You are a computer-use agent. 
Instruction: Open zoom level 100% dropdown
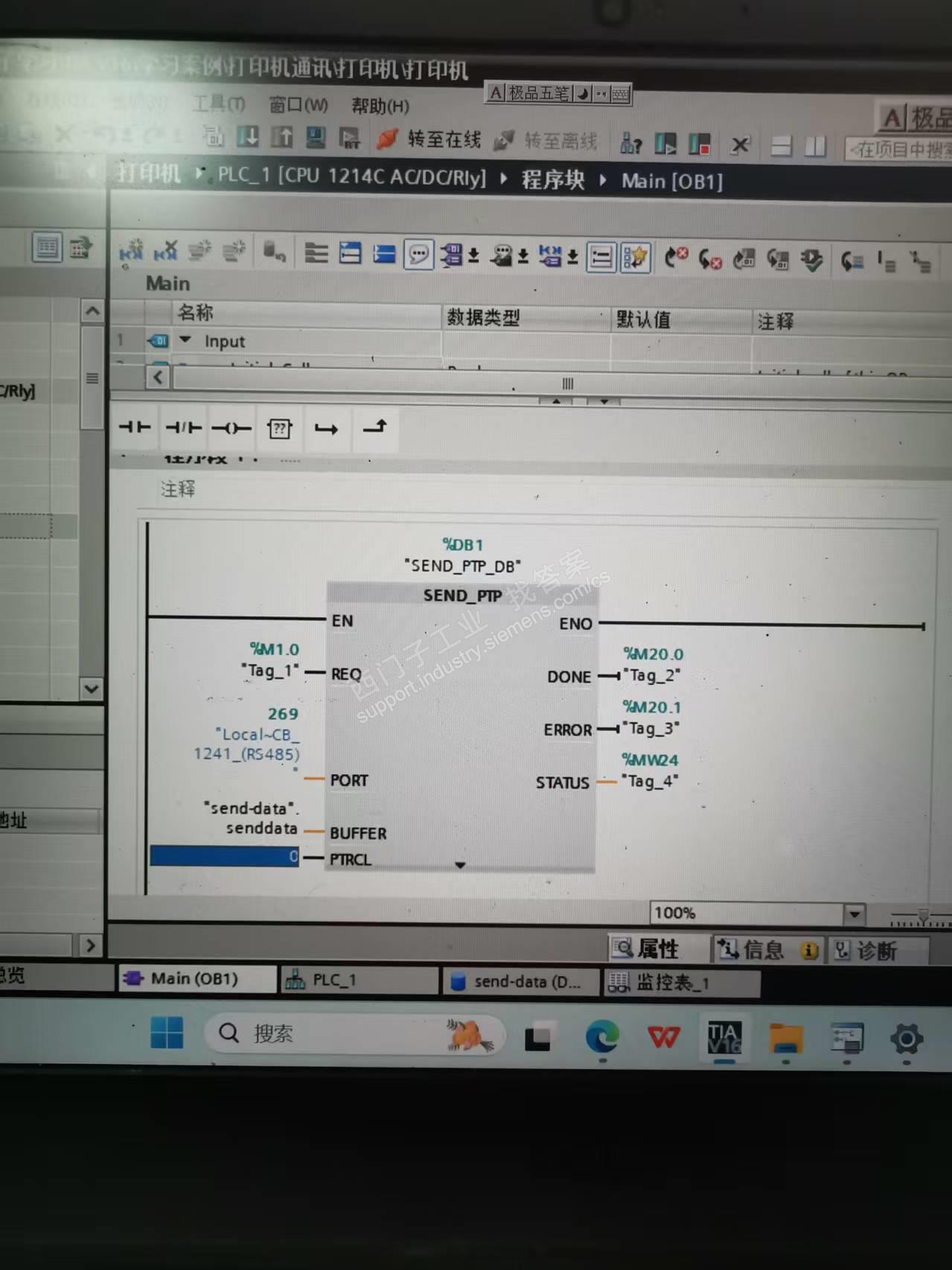click(854, 913)
